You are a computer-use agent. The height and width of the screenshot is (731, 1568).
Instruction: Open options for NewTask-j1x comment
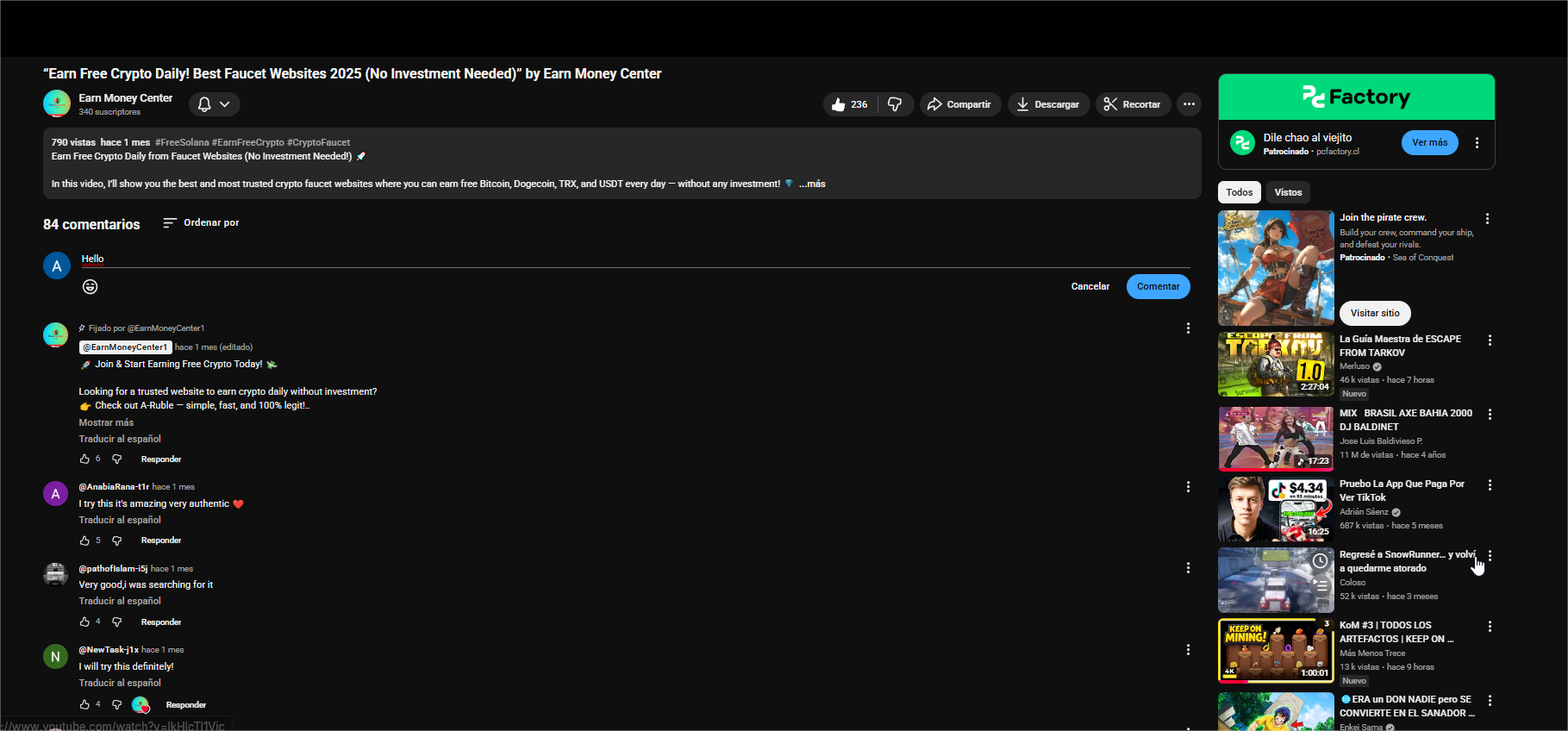(x=1188, y=650)
